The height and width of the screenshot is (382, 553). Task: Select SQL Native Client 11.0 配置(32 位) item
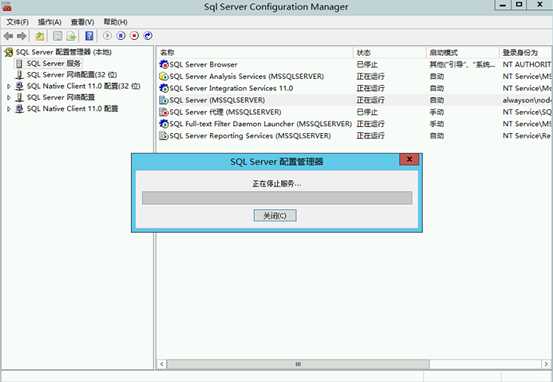point(84,86)
